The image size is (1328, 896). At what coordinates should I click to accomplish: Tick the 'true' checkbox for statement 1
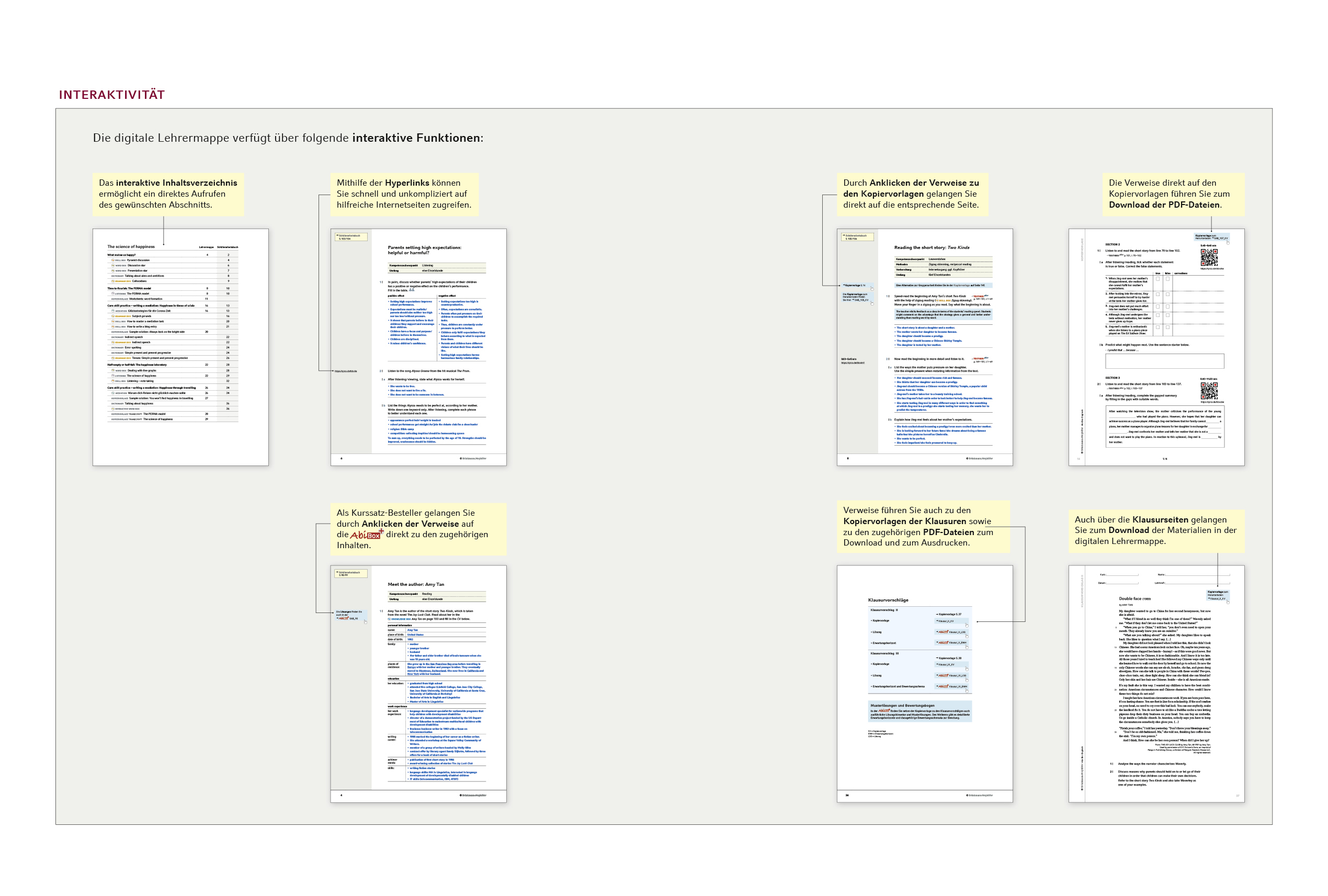(1159, 279)
